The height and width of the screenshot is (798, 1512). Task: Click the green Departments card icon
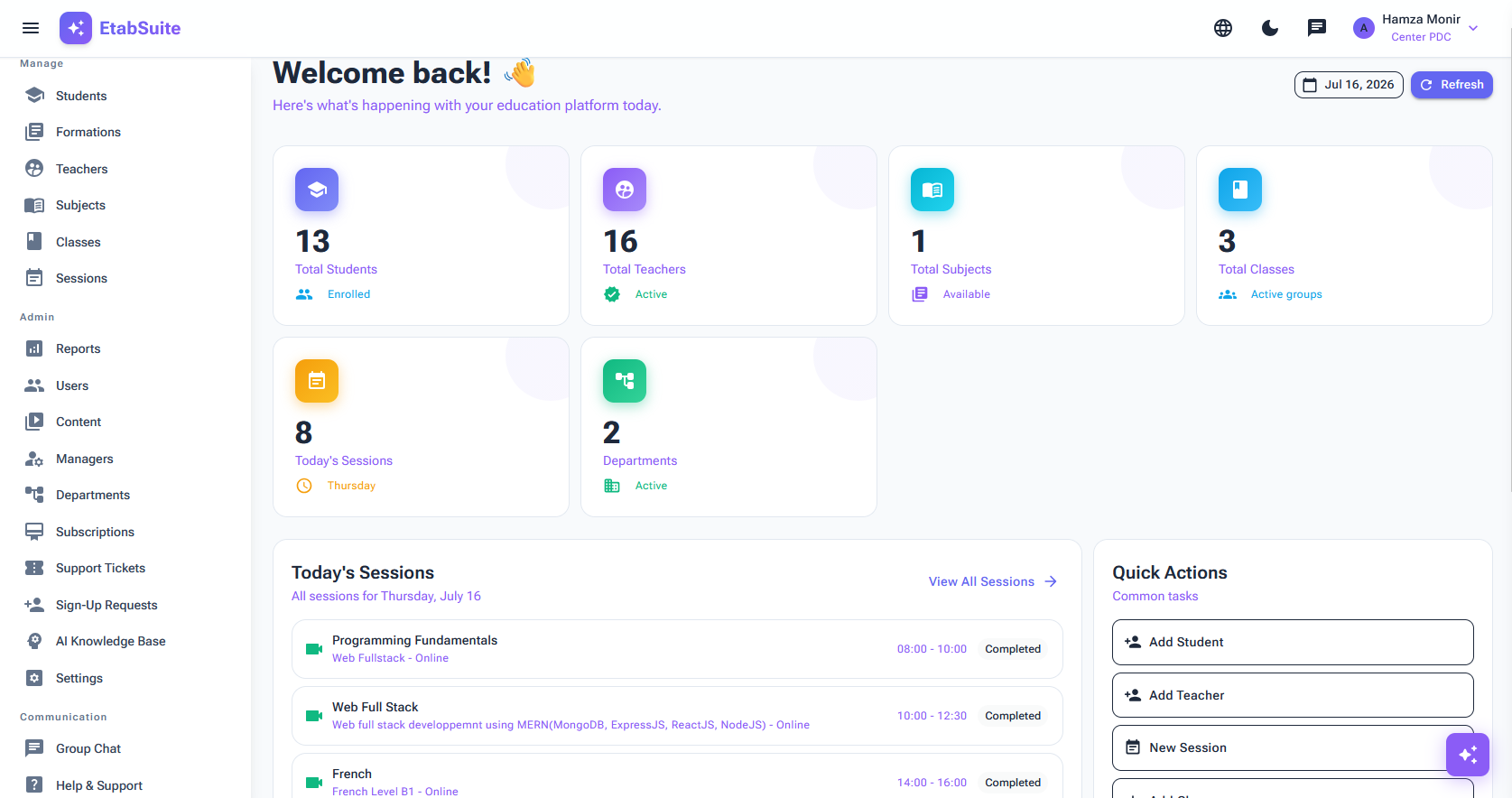click(x=625, y=381)
